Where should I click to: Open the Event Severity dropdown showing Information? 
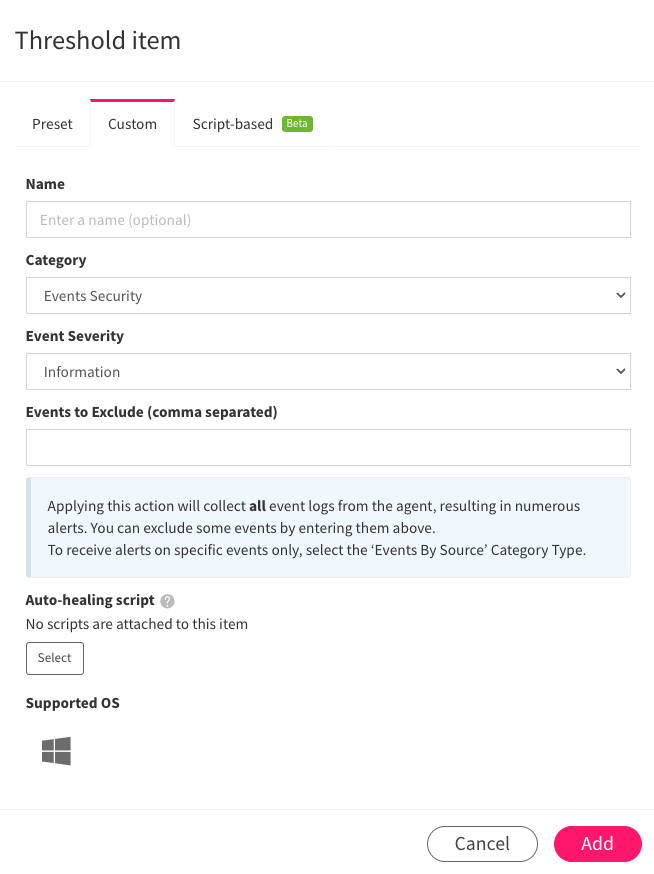click(x=328, y=371)
